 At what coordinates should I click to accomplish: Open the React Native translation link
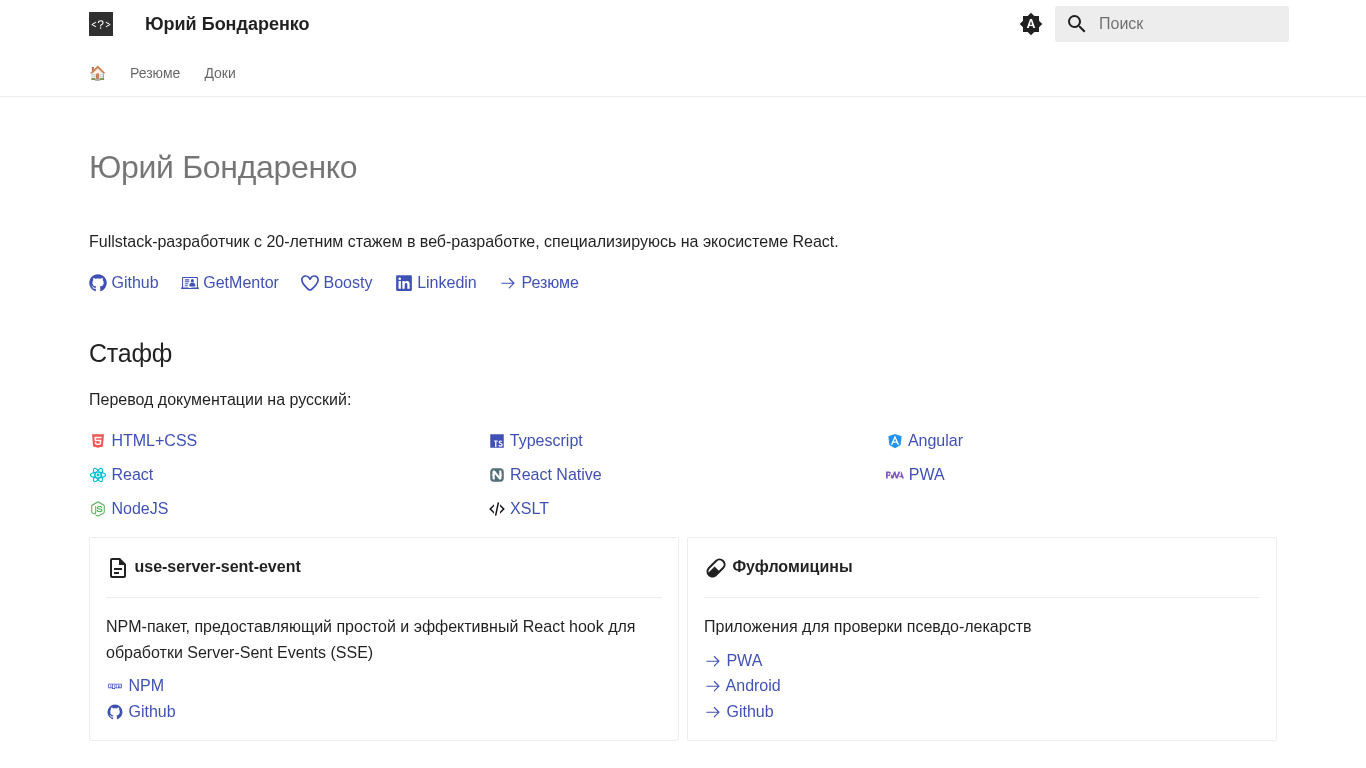pos(555,475)
